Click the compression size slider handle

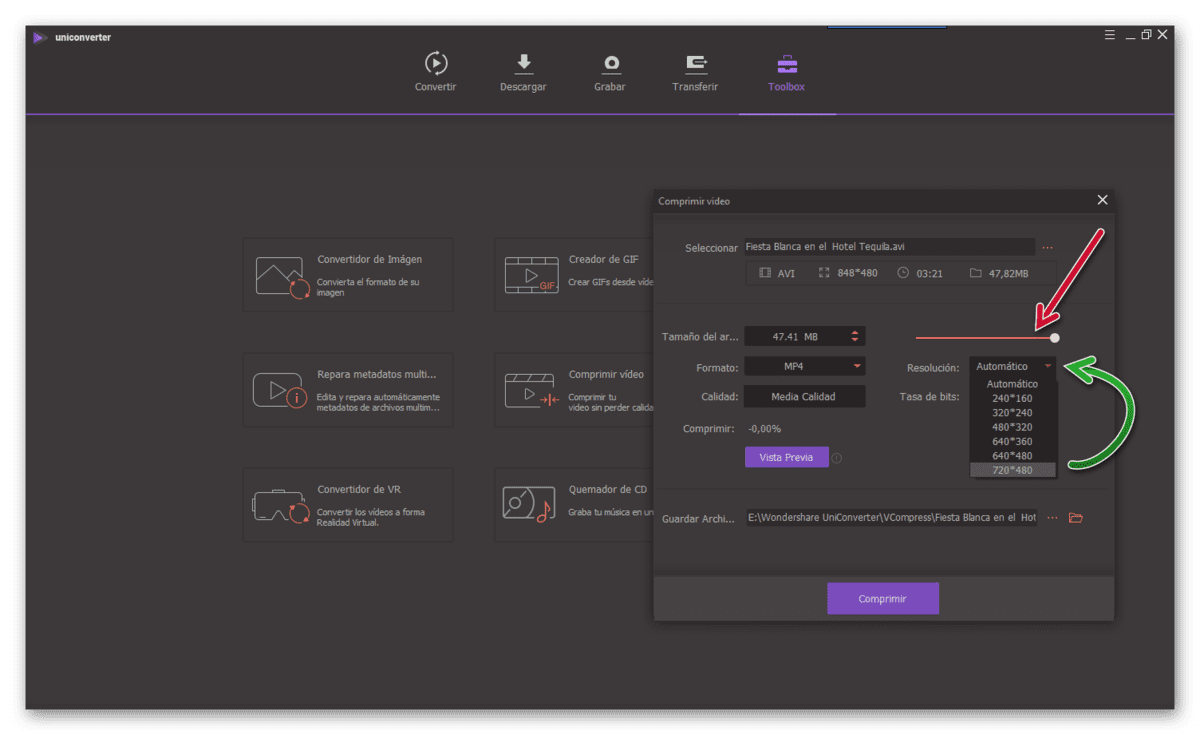[1055, 338]
